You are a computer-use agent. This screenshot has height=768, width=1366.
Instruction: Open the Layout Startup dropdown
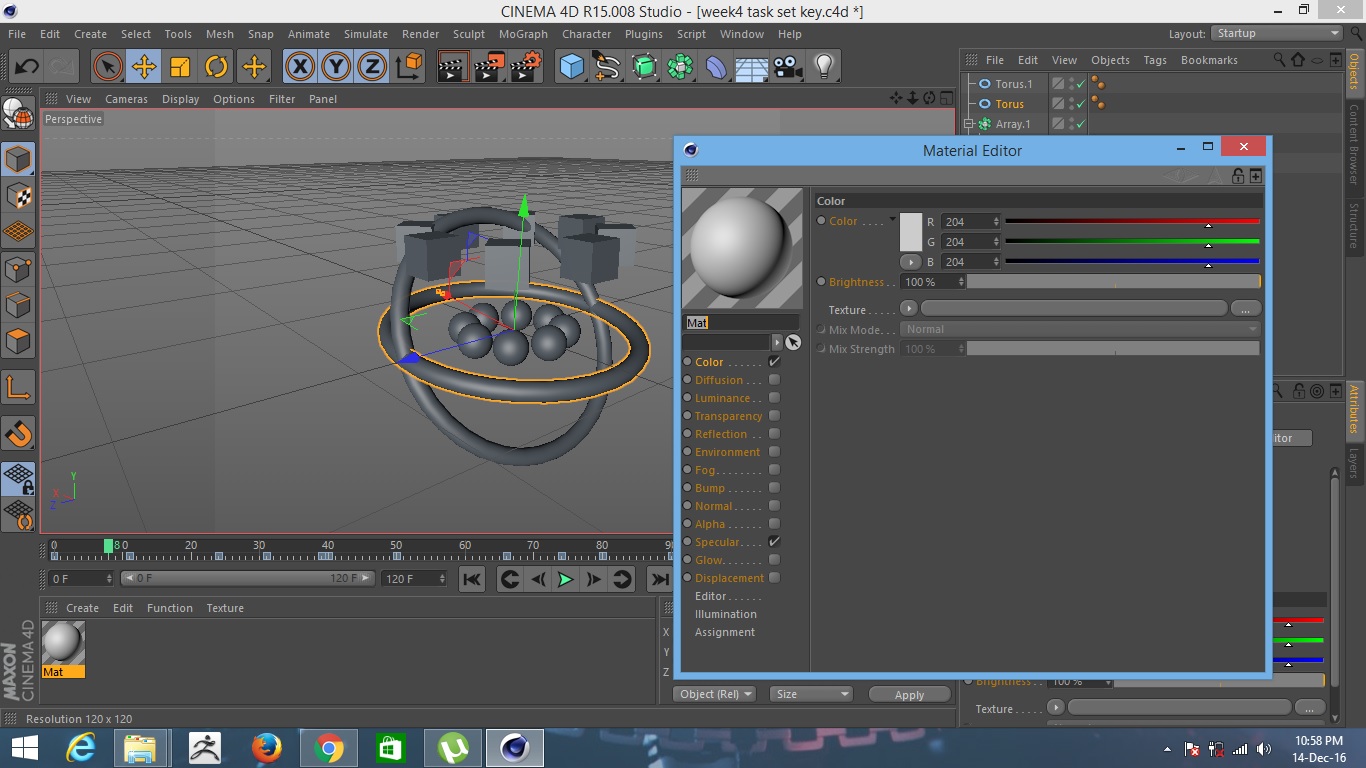point(1277,33)
